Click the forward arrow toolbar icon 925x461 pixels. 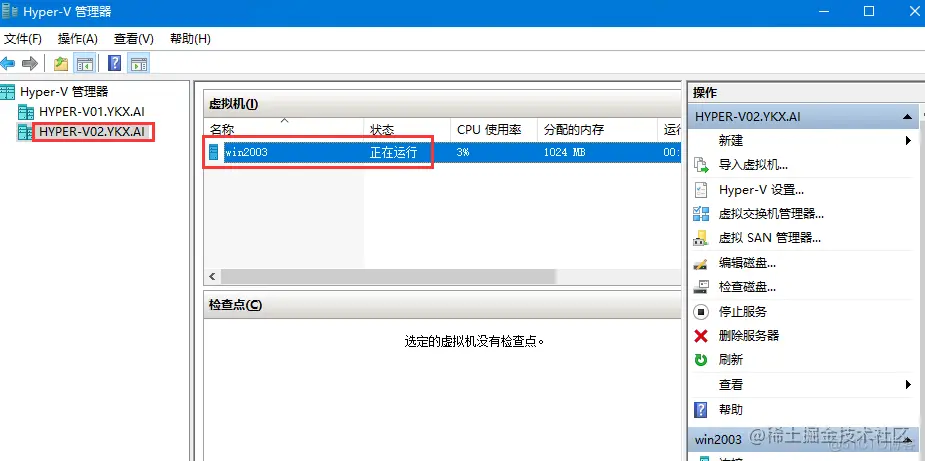point(29,64)
